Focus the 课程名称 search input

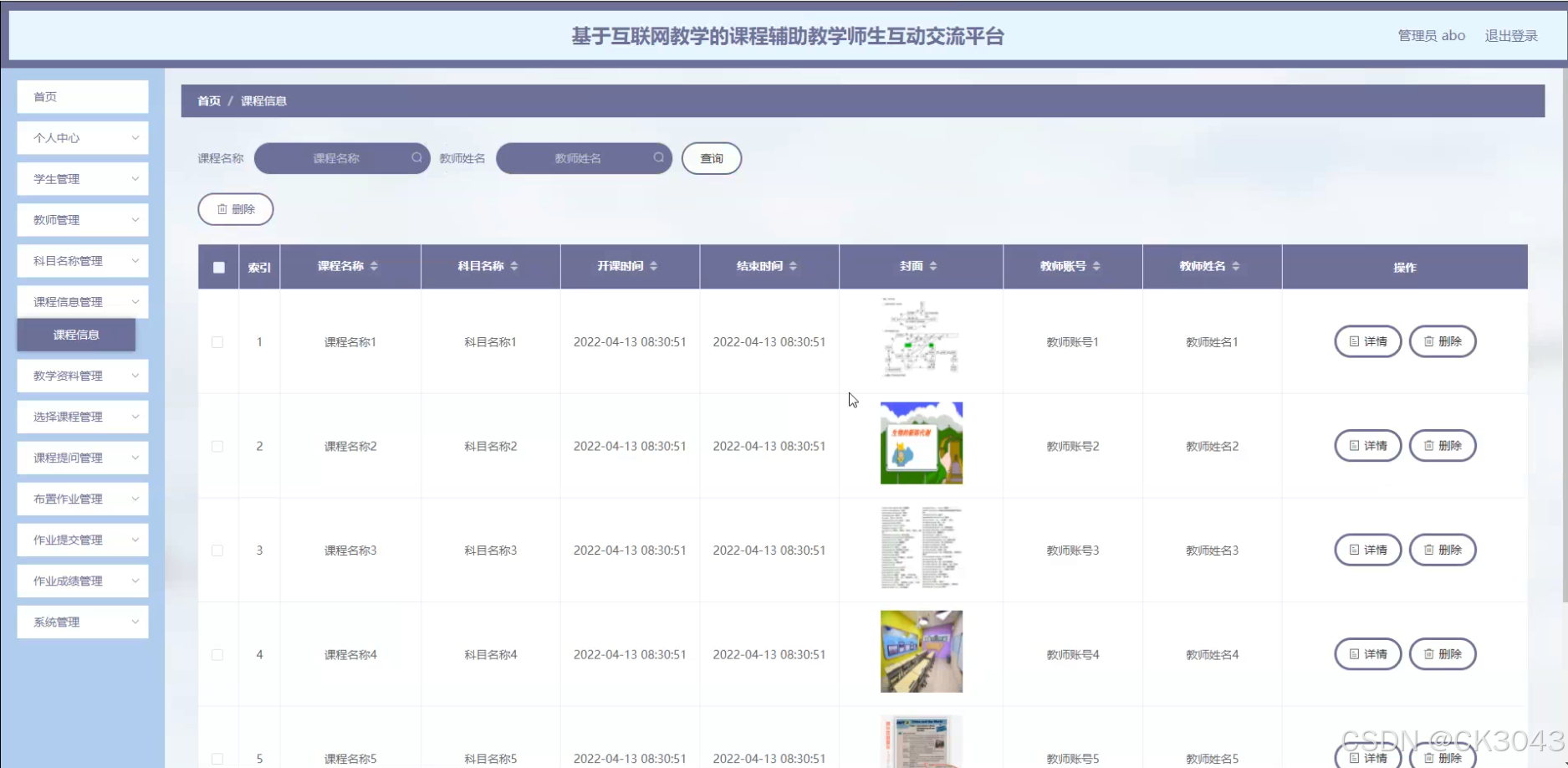342,158
